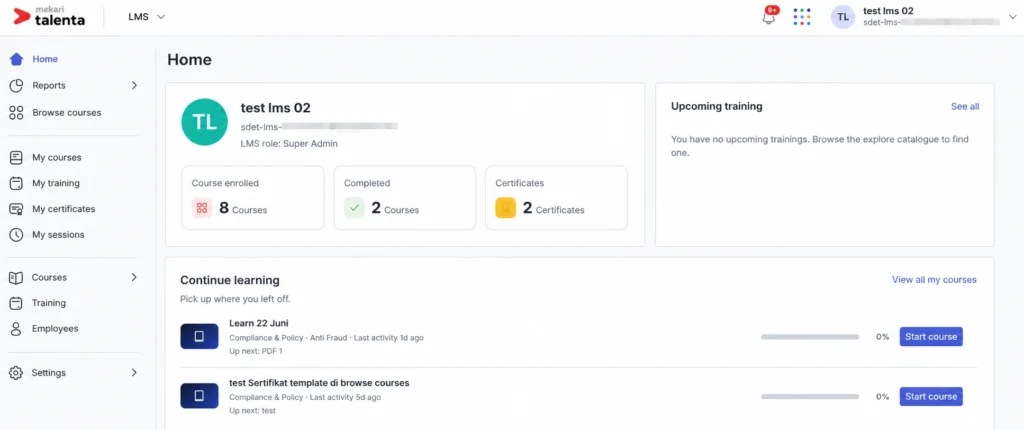1024x430 pixels.
Task: Select the My training calendar icon
Action: click(16, 184)
